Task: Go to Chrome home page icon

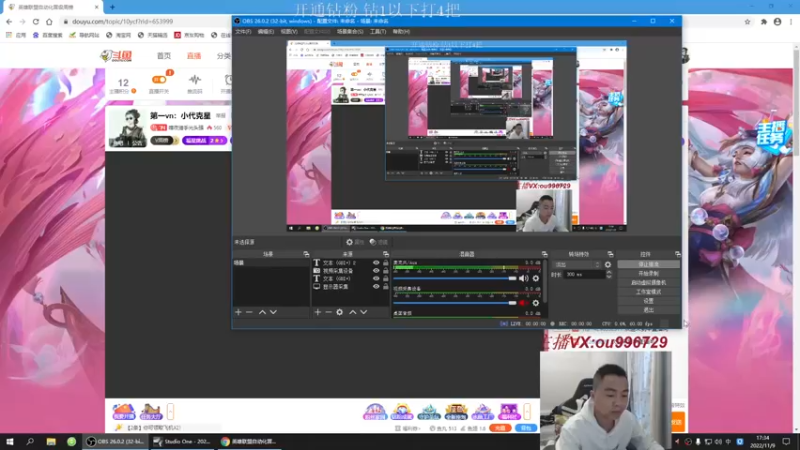Action: coord(49,21)
